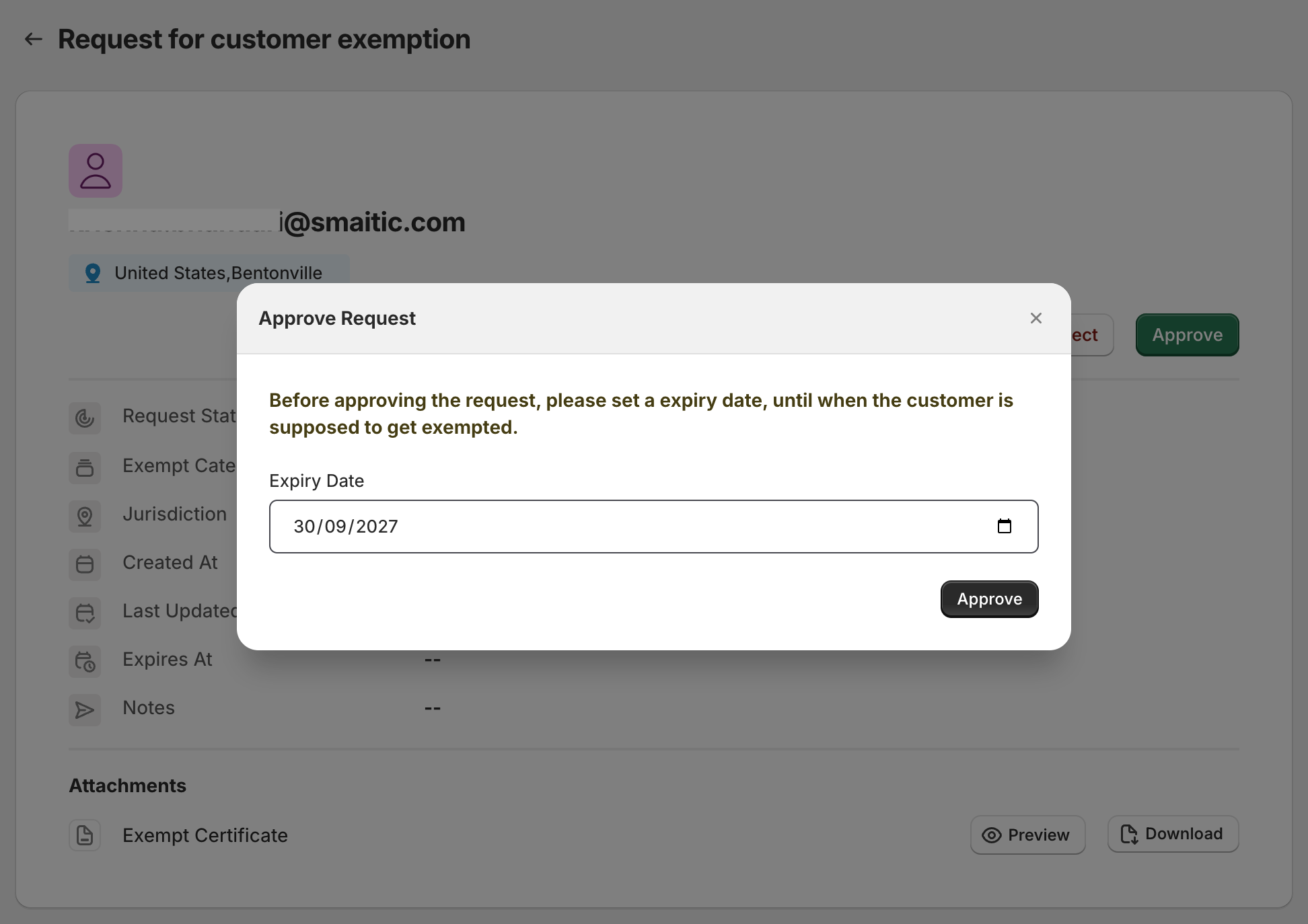
Task: Click the Exempt Category row icon
Action: click(85, 467)
